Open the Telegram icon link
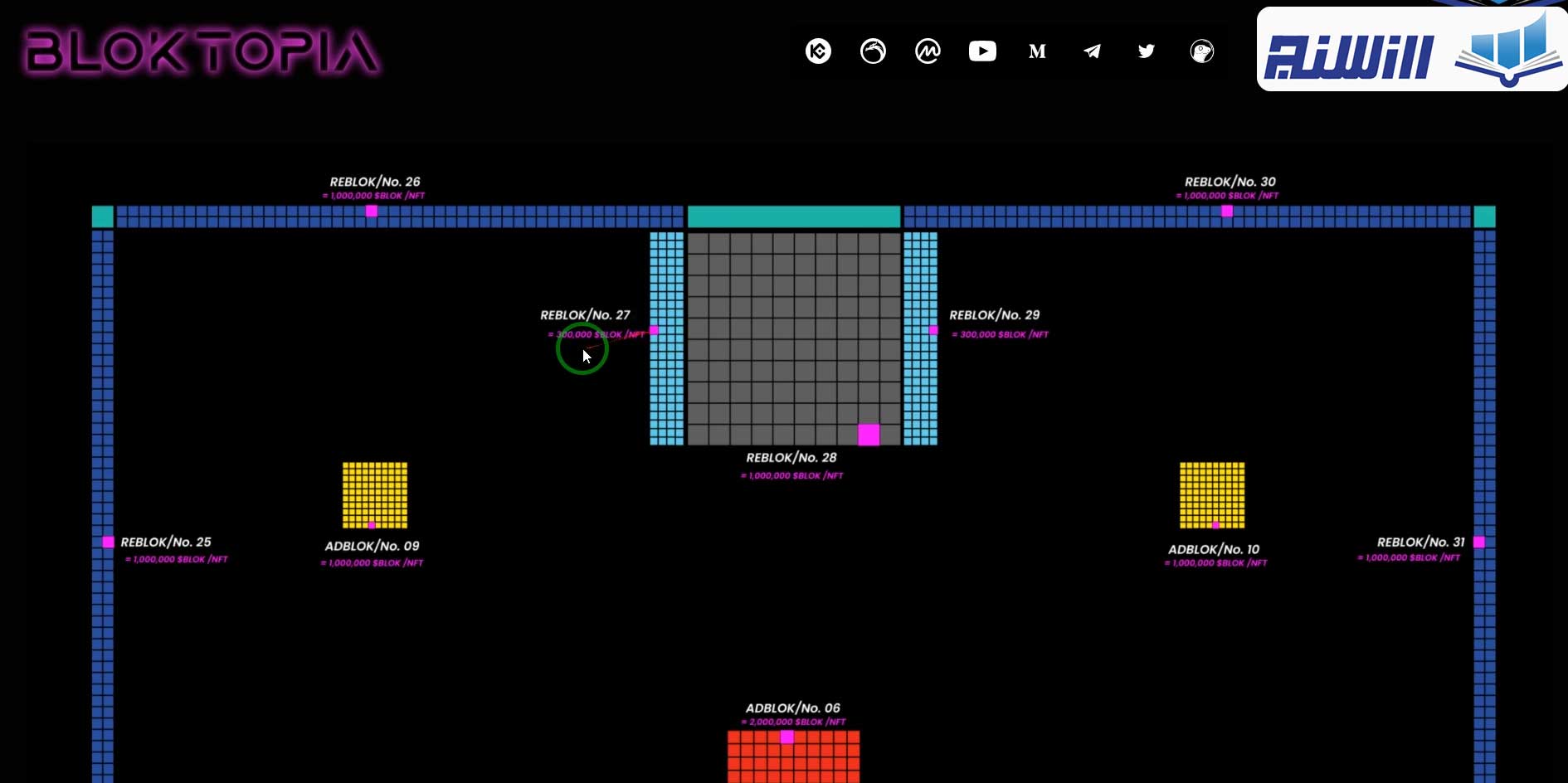 (1092, 51)
